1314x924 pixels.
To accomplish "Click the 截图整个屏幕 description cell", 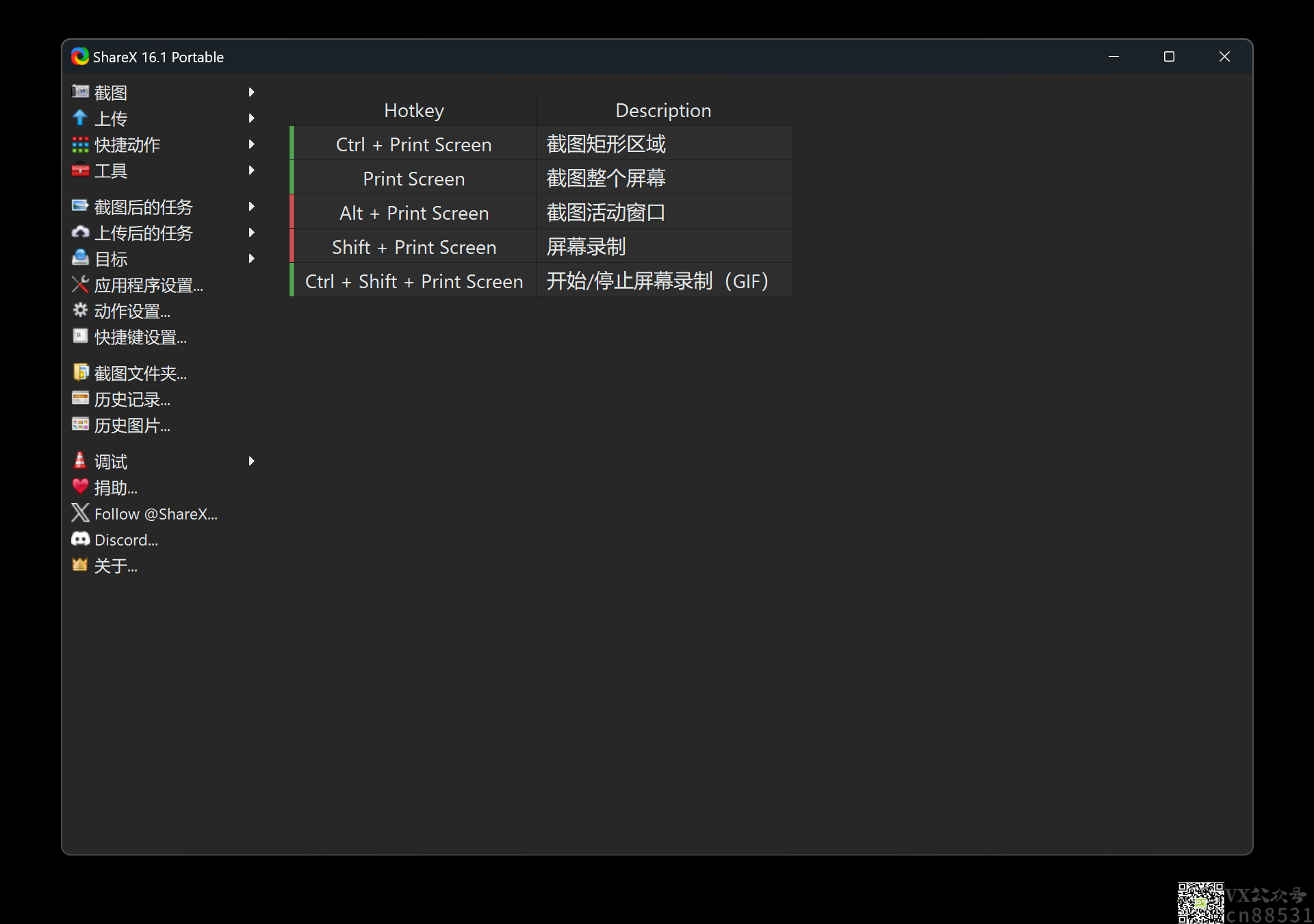I will (x=664, y=178).
